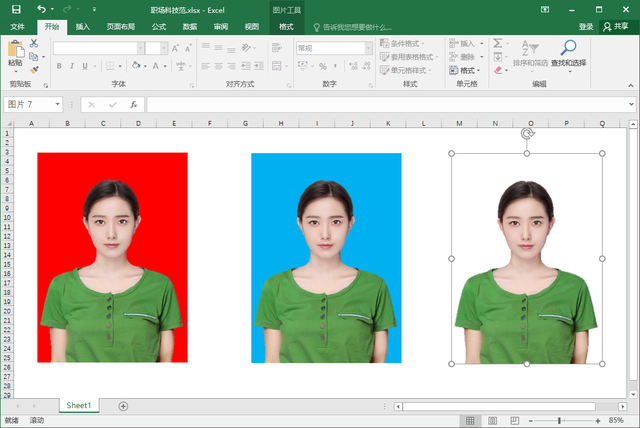Click the zoom slider in status bar

click(x=559, y=421)
